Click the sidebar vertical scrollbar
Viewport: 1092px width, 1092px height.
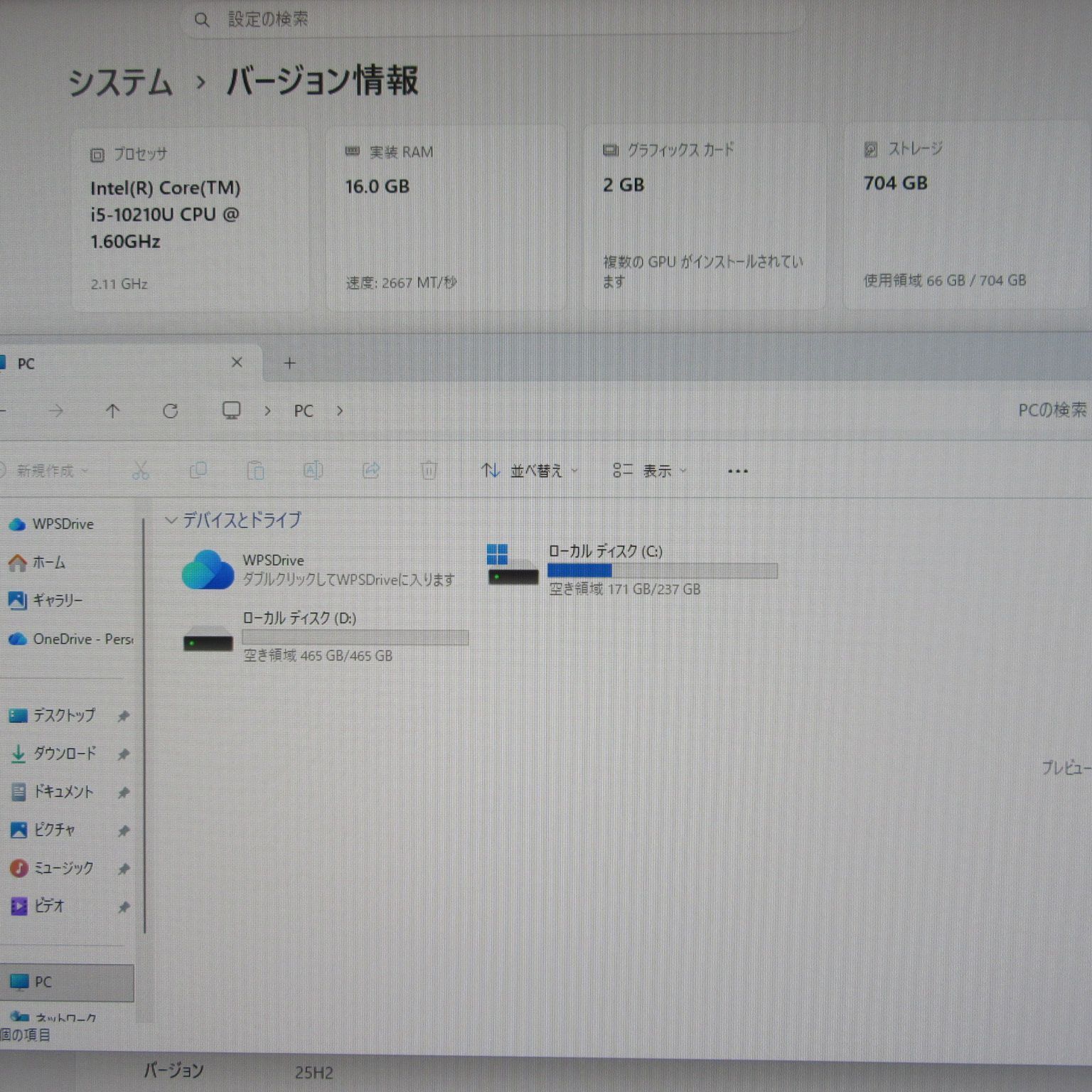click(144, 725)
